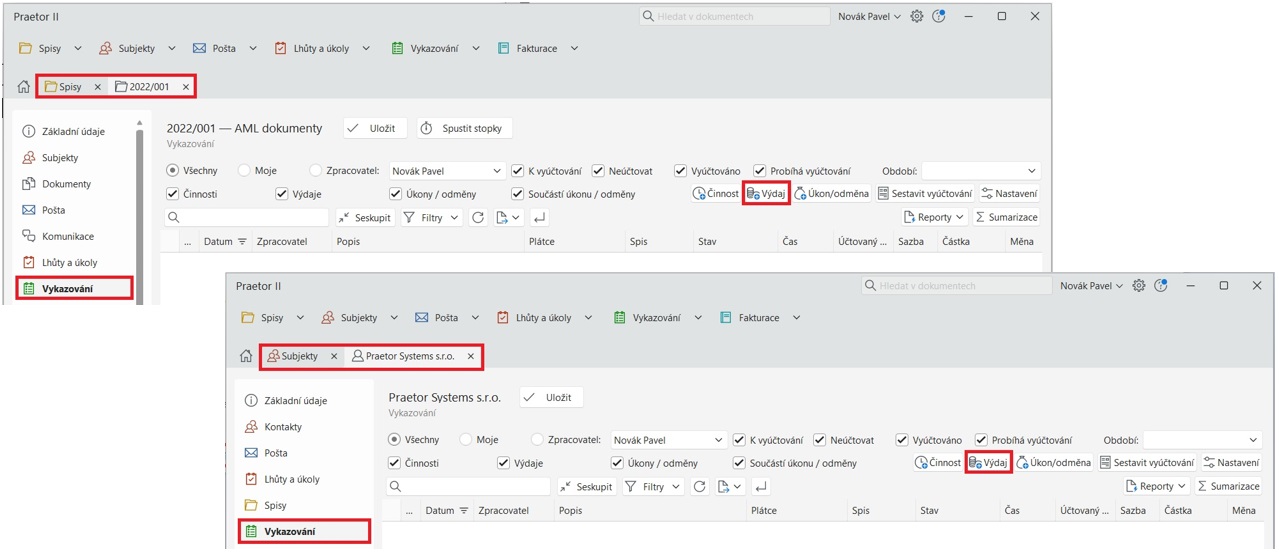The width and height of the screenshot is (1279, 554).
Task: Click Seskupit in the Praetor Systems window
Action: tap(586, 487)
